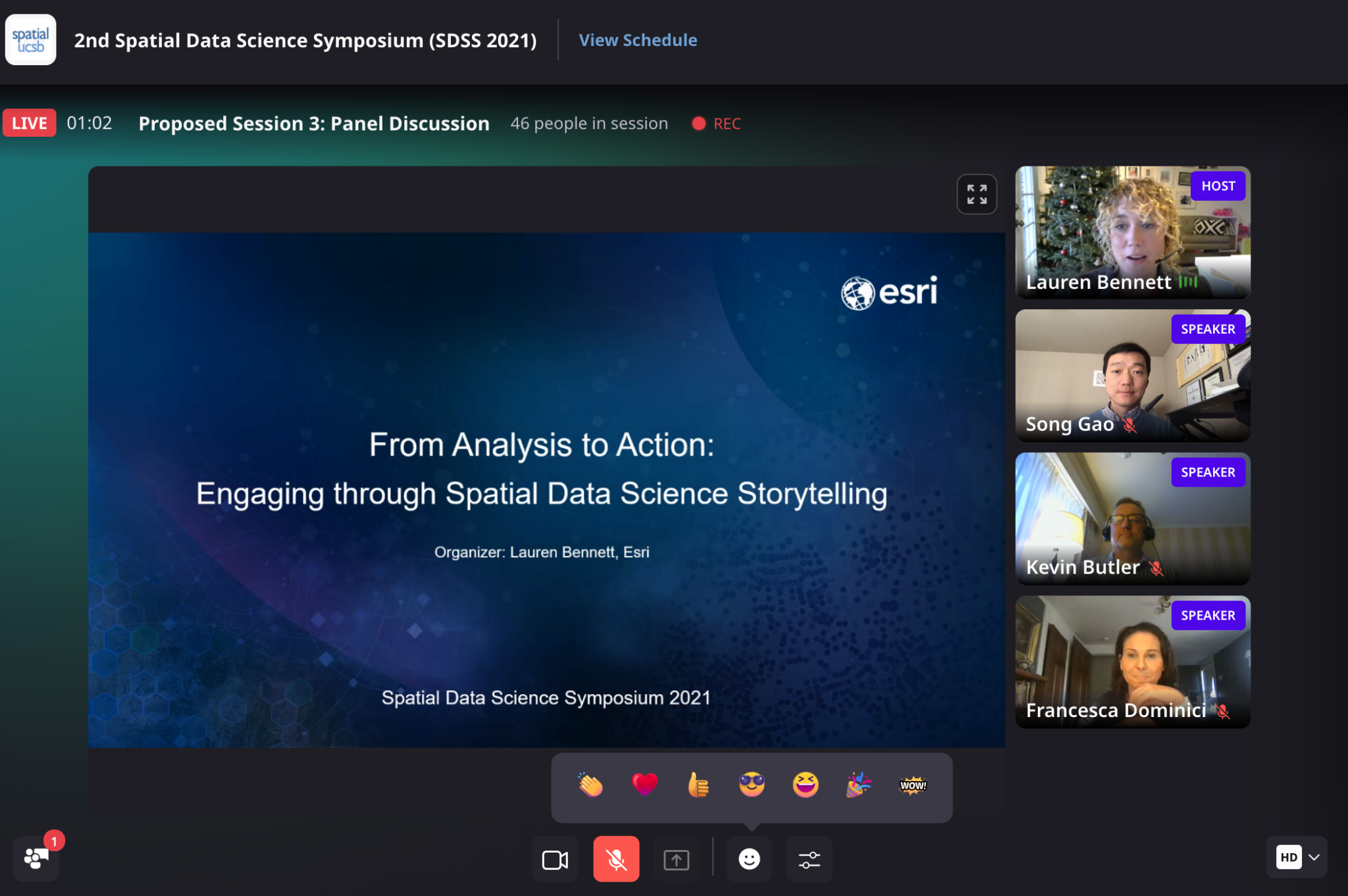Select Francesca Dominici's speaker video tile
Viewport: 1348px width, 896px height.
coord(1132,661)
